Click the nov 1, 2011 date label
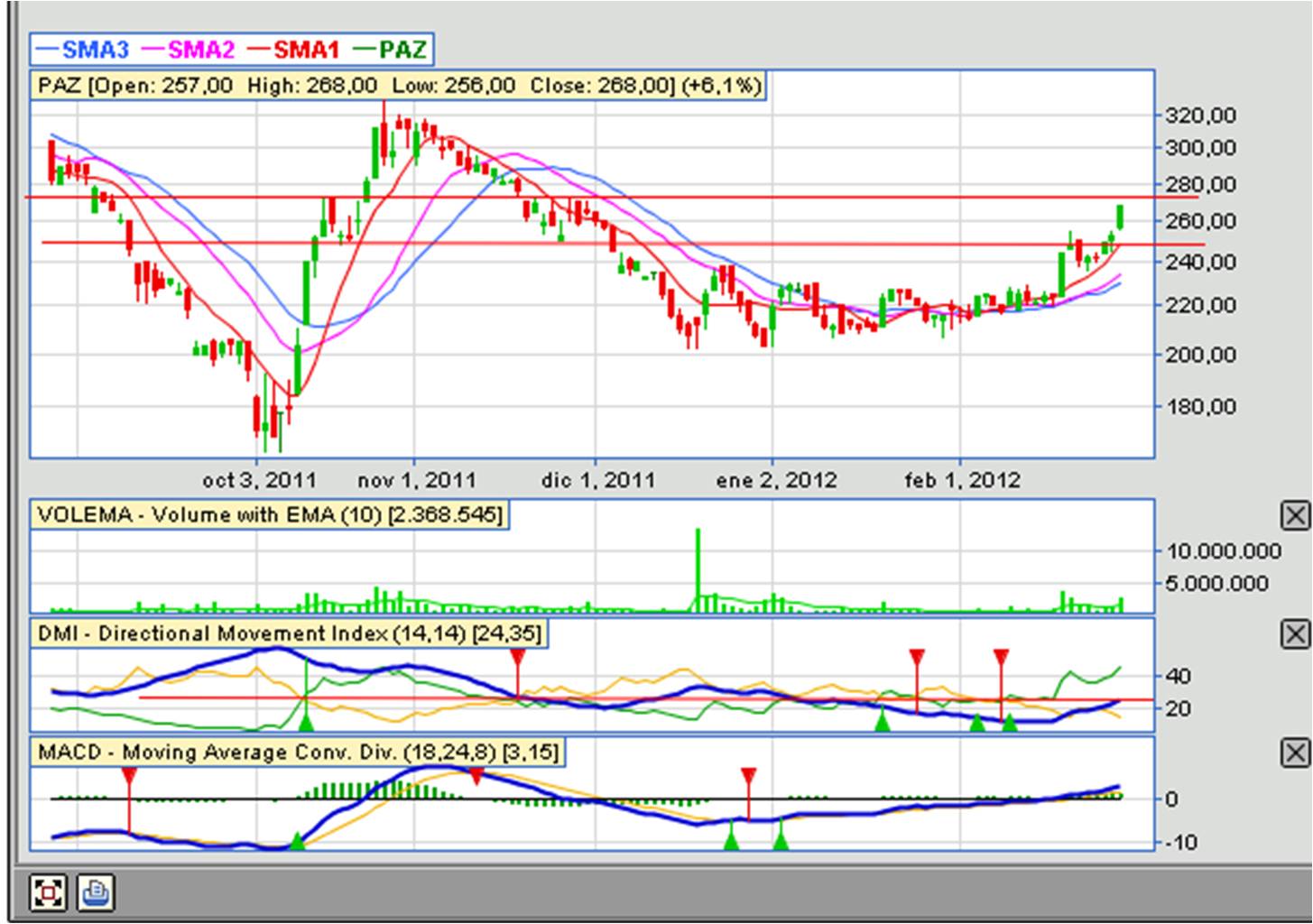Viewport: 1313px width, 924px height. click(x=416, y=480)
